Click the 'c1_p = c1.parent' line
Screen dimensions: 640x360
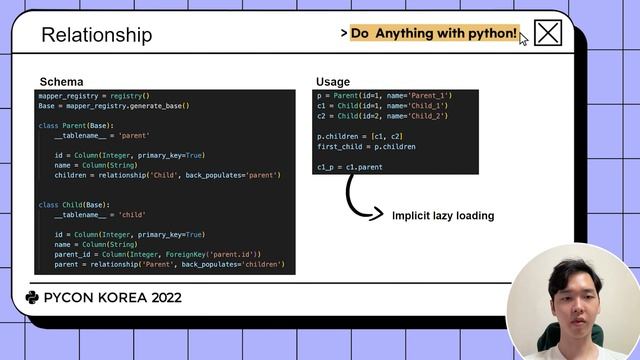[x=350, y=167]
